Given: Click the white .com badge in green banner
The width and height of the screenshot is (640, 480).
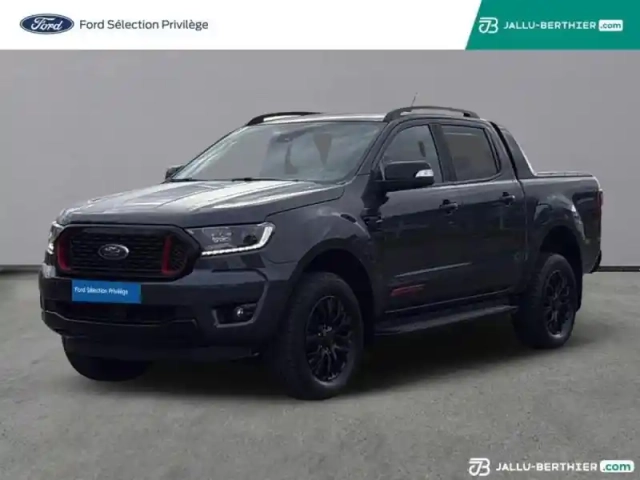Looking at the screenshot, I should (611, 25).
